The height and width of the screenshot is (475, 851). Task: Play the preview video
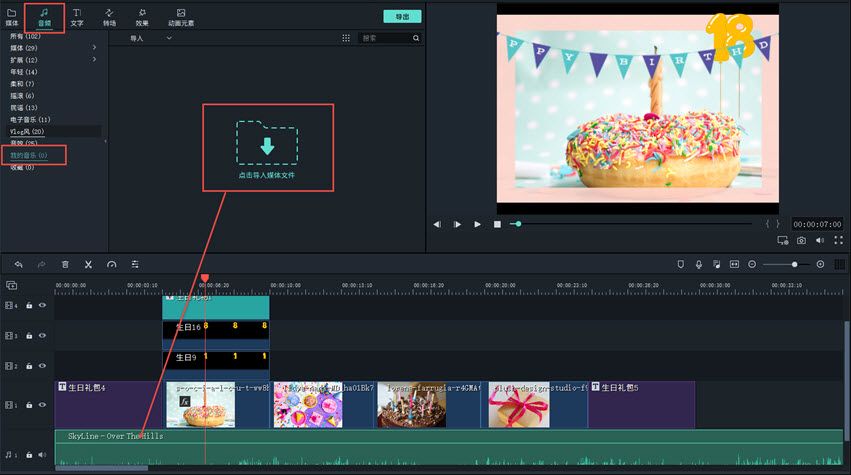pos(477,224)
